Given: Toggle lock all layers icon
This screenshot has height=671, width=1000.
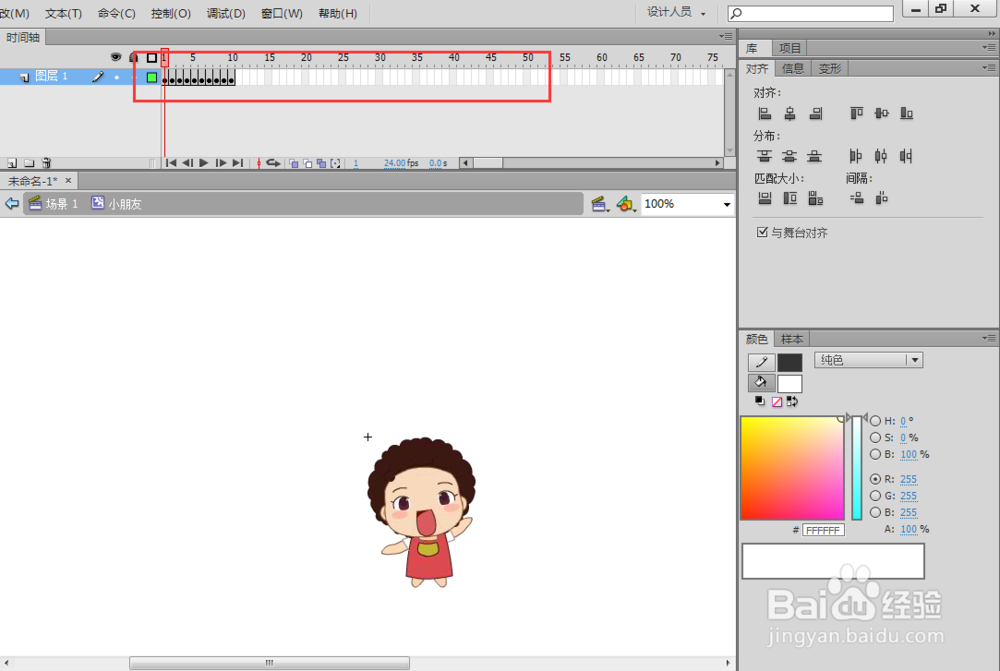Looking at the screenshot, I should coord(133,57).
